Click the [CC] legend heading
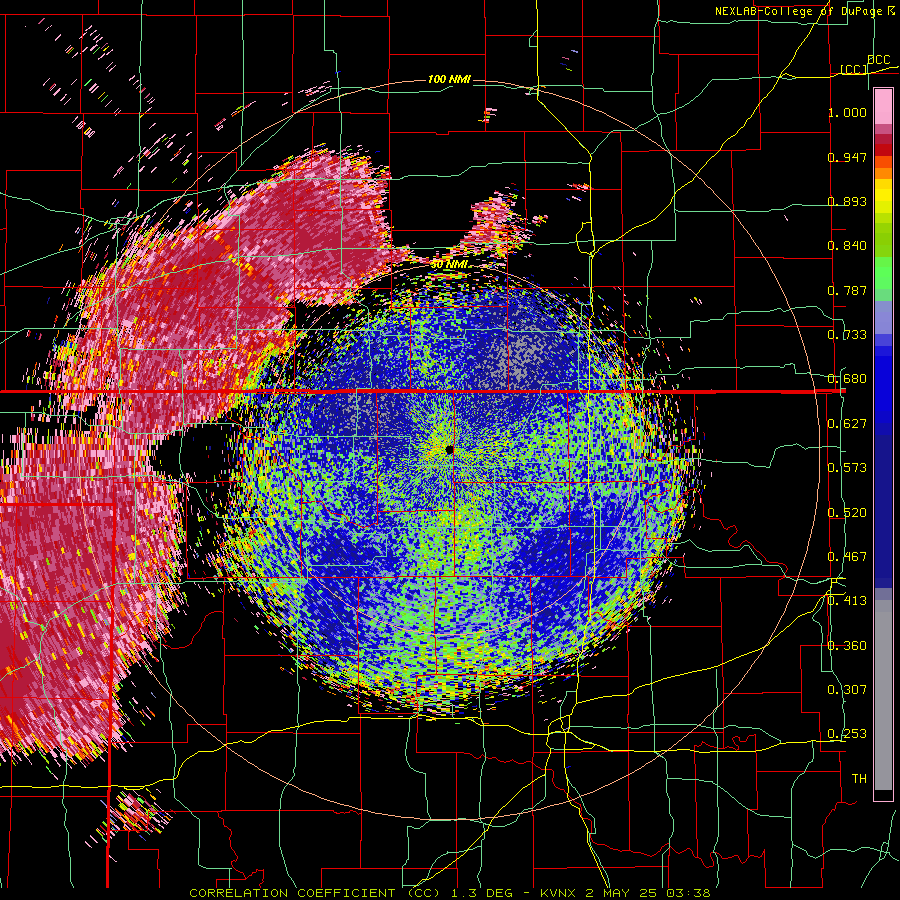The height and width of the screenshot is (900, 900). (x=854, y=69)
